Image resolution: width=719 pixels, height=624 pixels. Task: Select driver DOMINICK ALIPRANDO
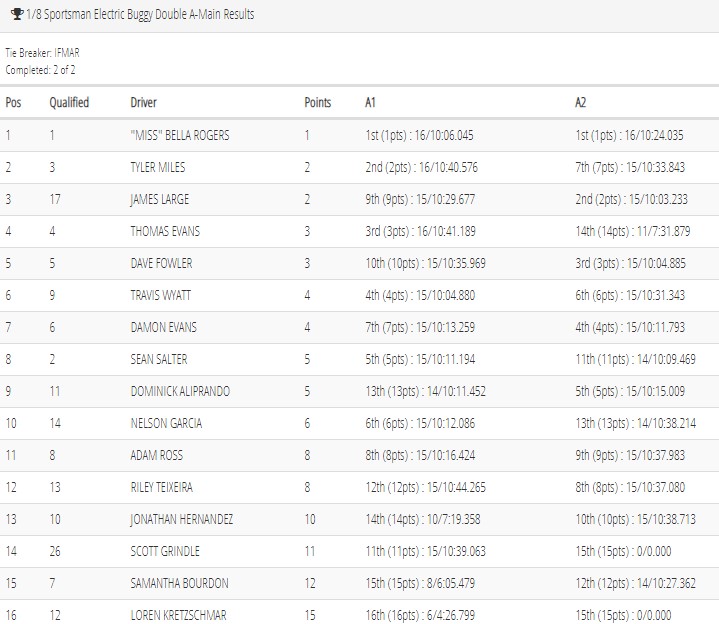point(180,391)
